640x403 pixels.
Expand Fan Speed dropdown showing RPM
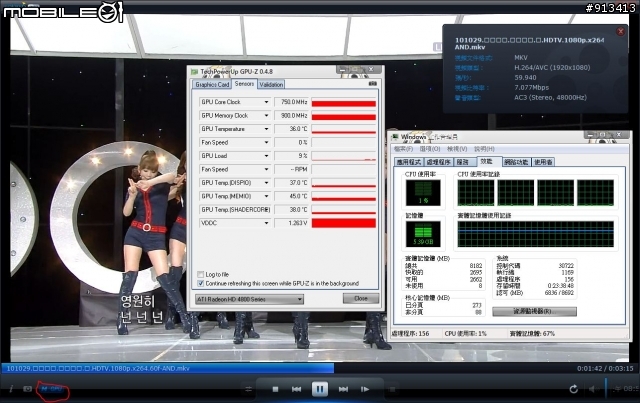pyautogui.click(x=266, y=169)
